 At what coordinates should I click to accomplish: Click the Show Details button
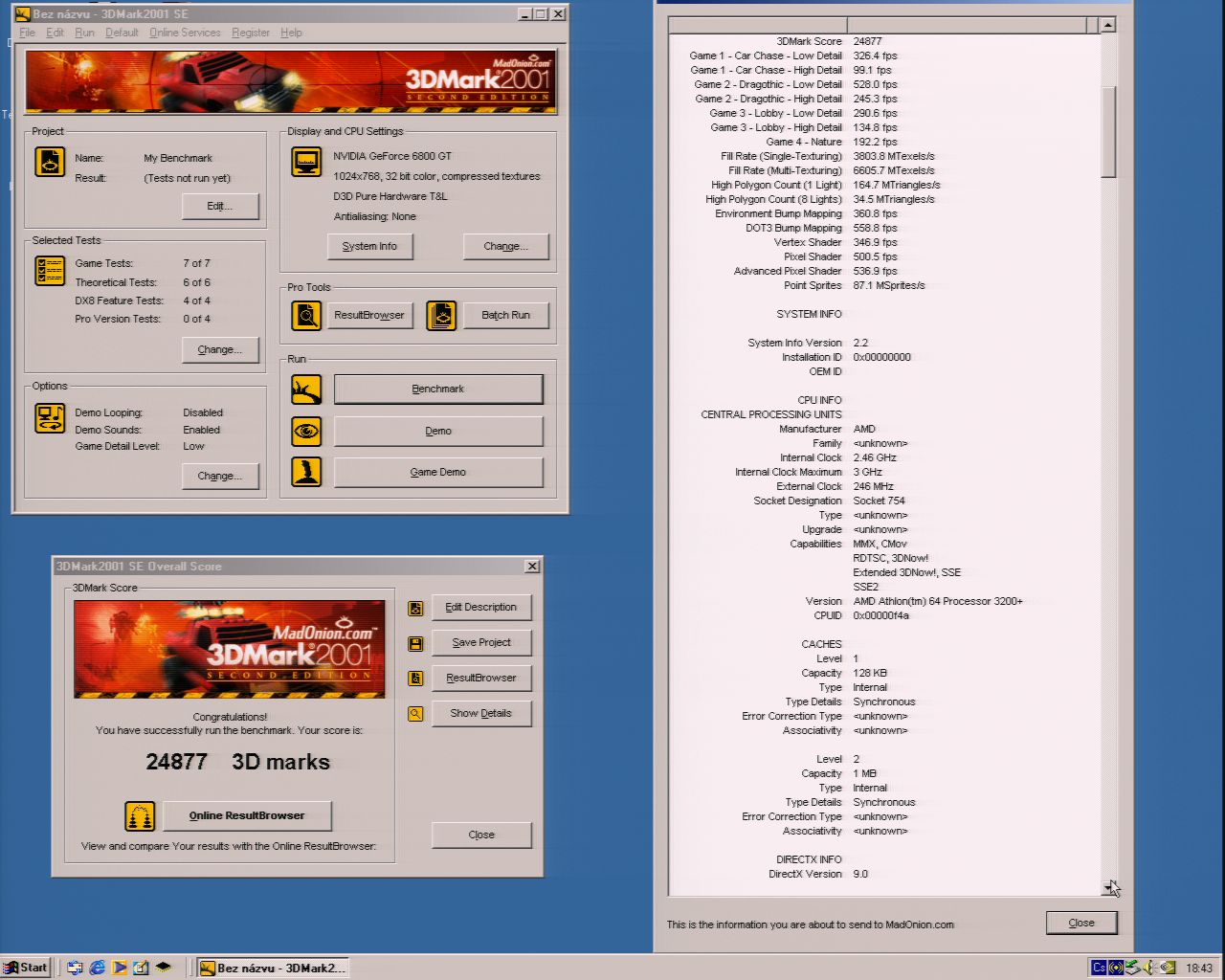(481, 714)
